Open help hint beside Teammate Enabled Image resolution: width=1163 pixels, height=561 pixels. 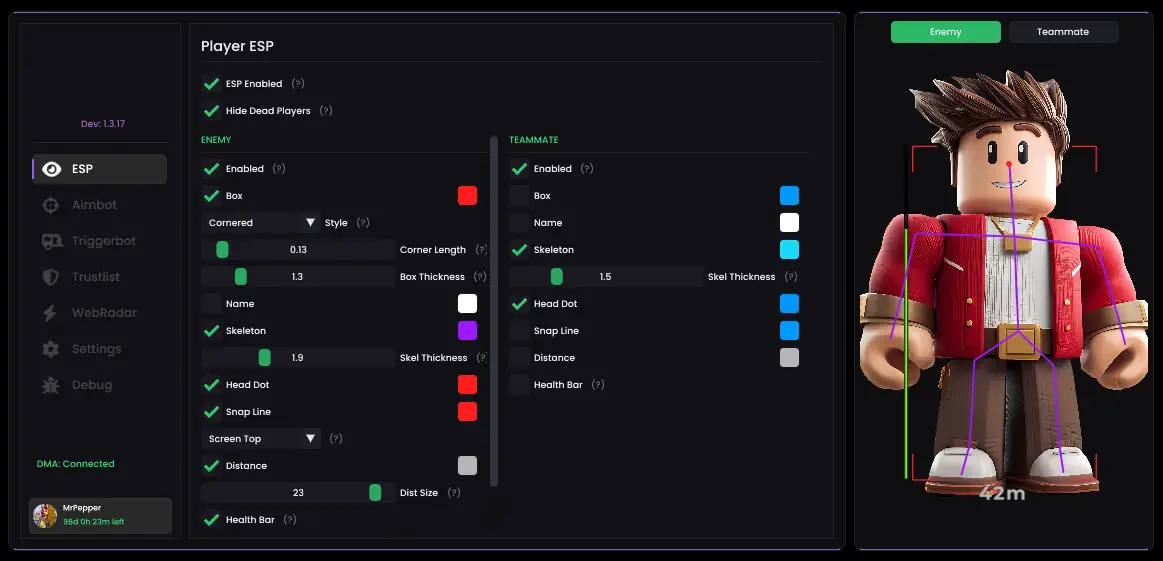tap(587, 168)
